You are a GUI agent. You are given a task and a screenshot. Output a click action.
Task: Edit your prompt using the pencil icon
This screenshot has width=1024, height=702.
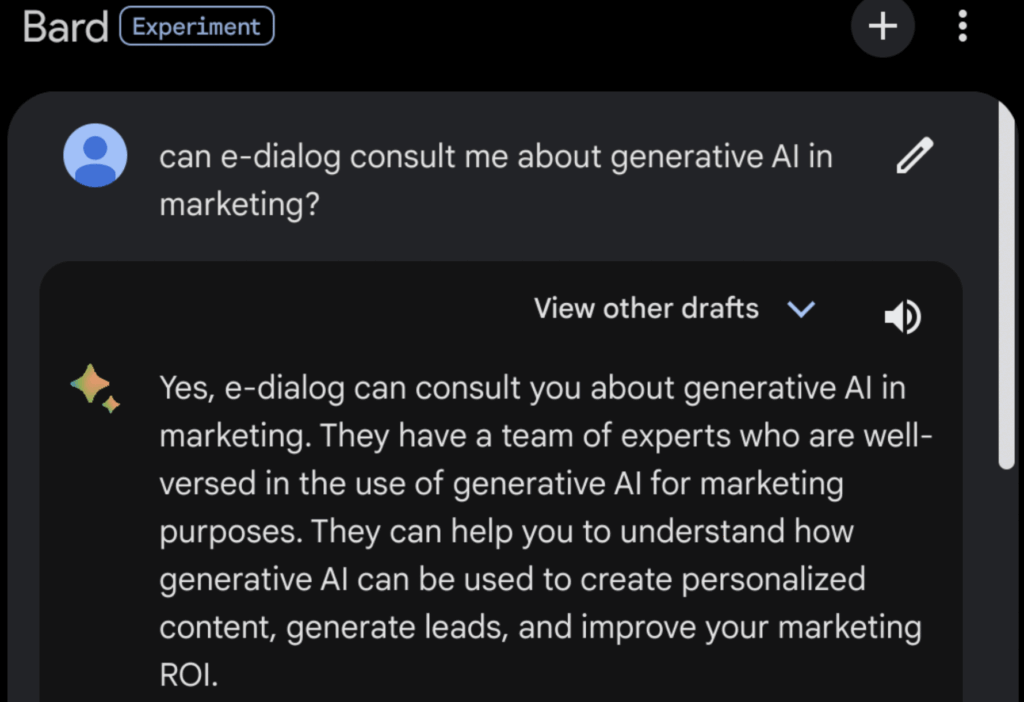click(914, 155)
